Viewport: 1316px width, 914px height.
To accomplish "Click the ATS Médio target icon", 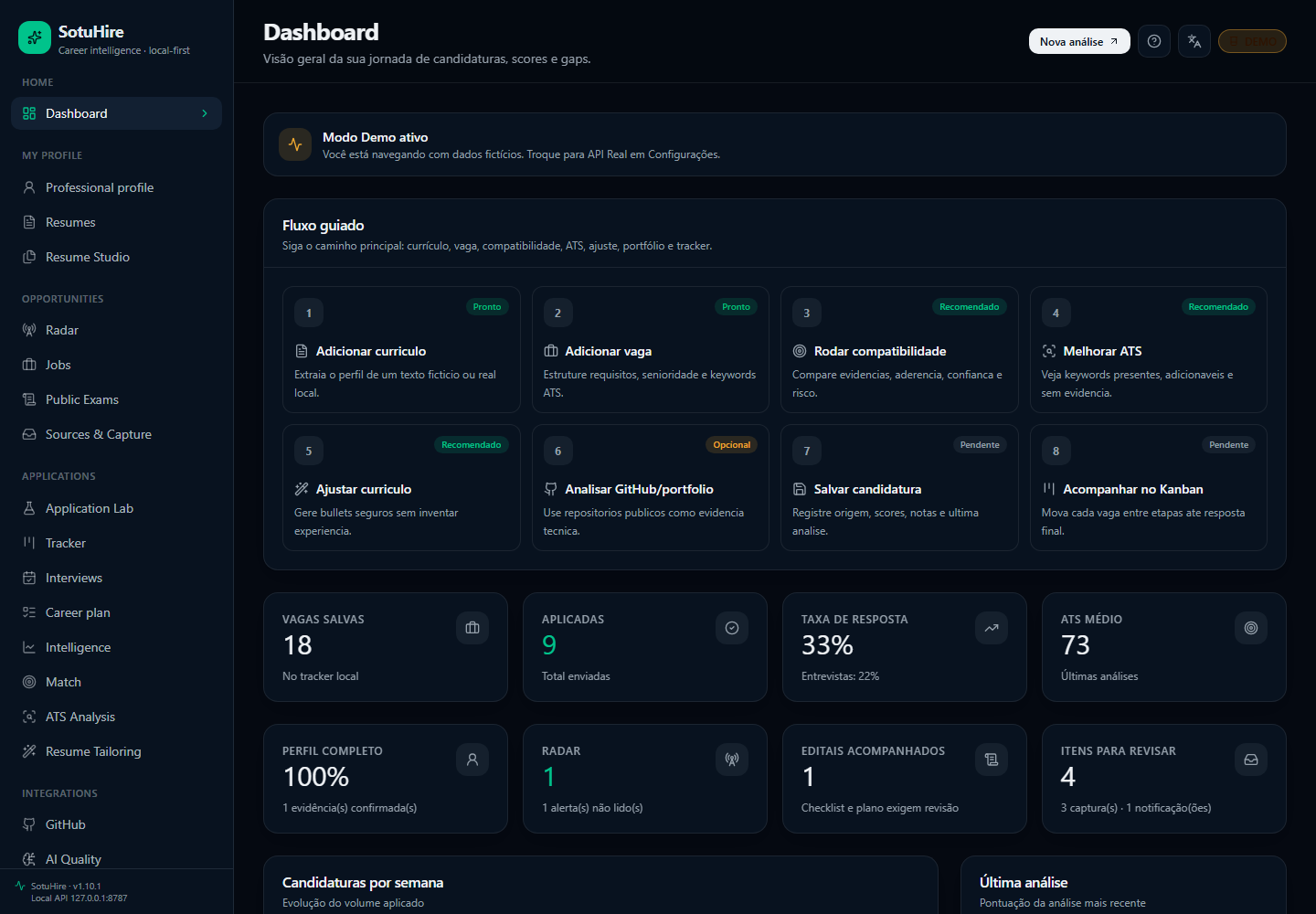I will click(x=1251, y=628).
